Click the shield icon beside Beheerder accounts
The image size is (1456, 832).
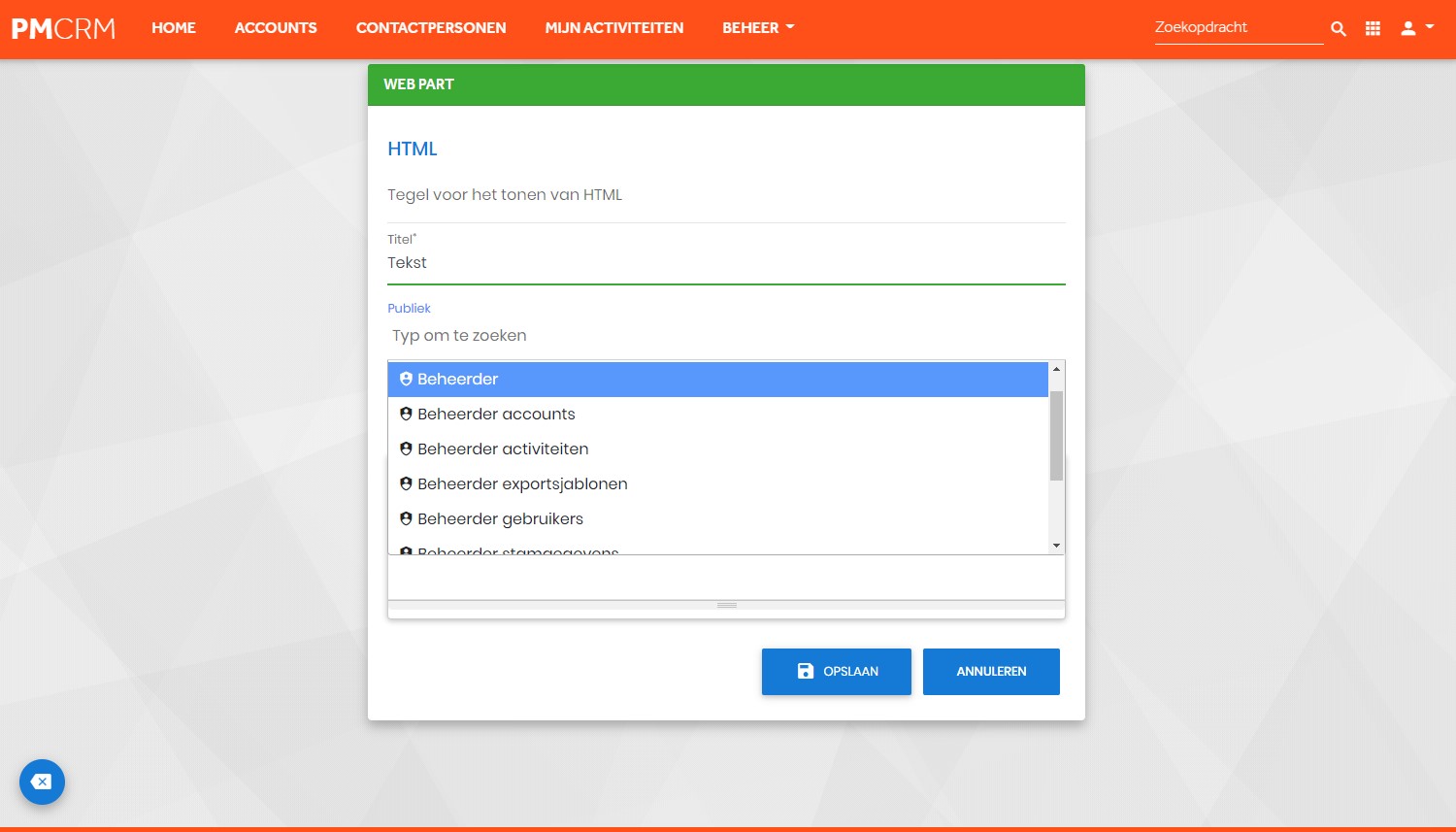pos(406,414)
